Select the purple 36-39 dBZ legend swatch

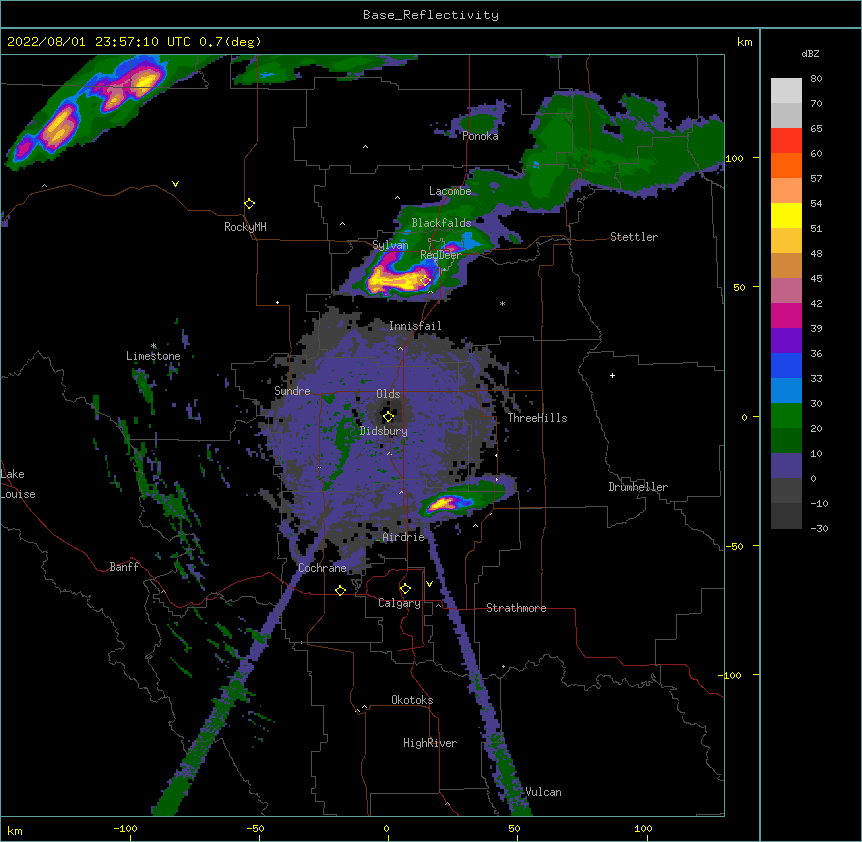tap(786, 341)
